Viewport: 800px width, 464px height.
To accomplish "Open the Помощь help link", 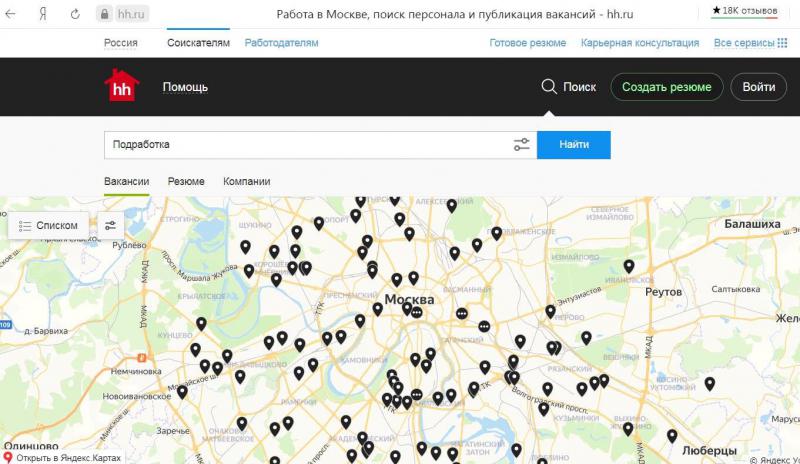I will click(x=185, y=87).
